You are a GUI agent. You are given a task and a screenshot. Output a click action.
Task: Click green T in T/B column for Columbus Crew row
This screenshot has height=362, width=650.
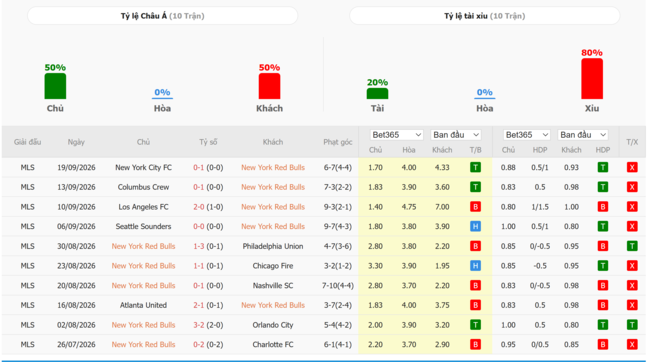(475, 187)
